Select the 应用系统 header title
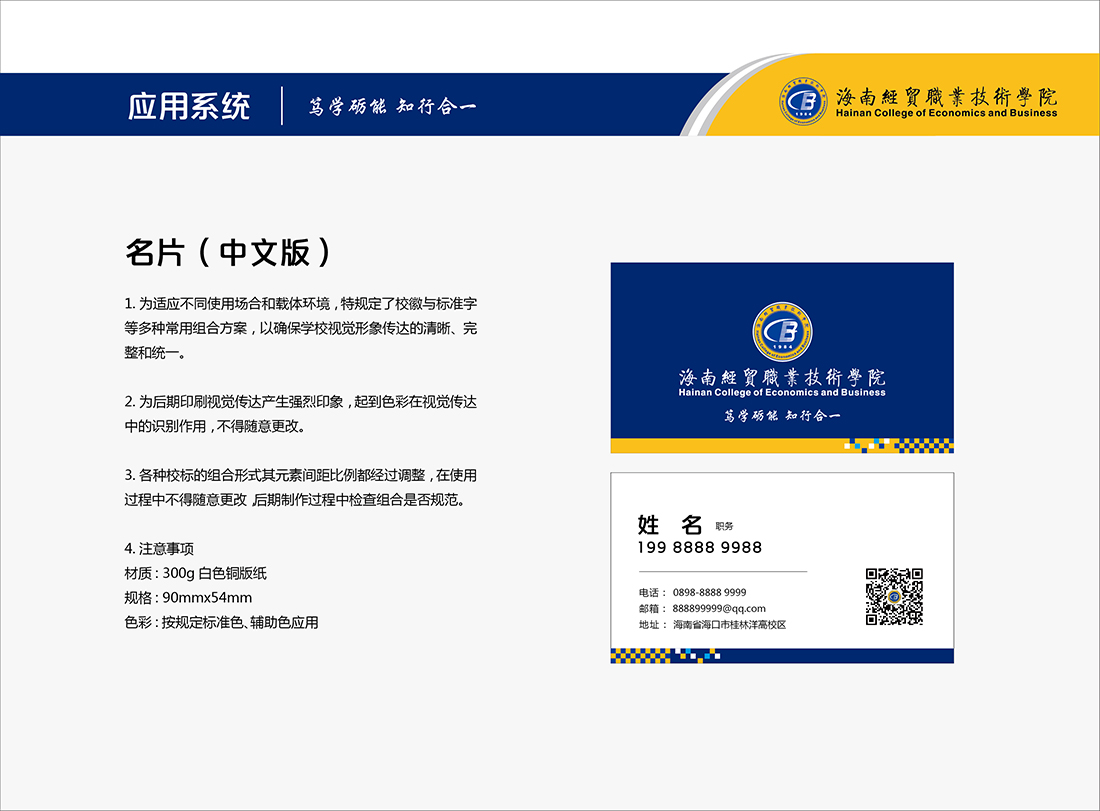 coord(189,106)
